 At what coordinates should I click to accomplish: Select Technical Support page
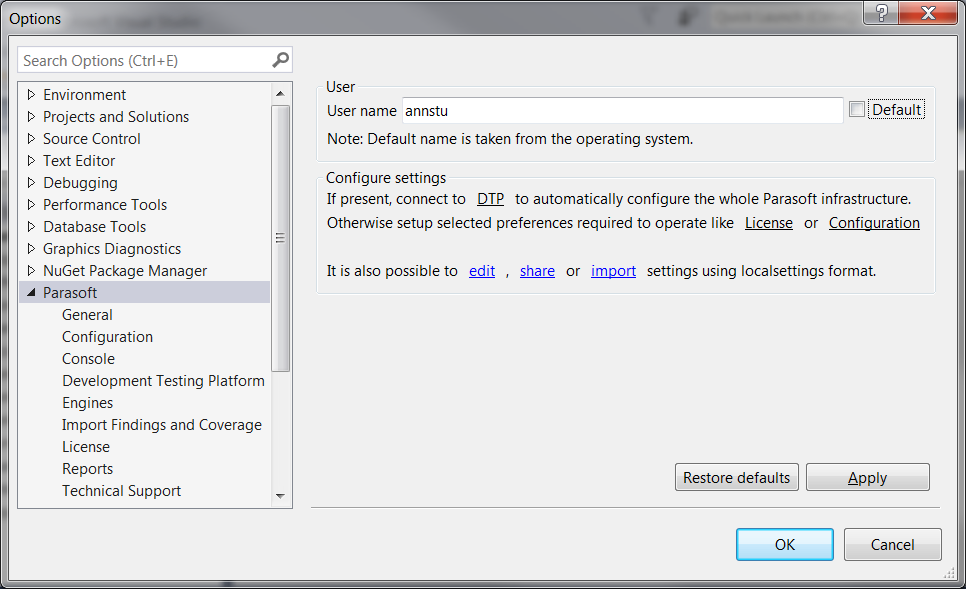click(x=121, y=491)
